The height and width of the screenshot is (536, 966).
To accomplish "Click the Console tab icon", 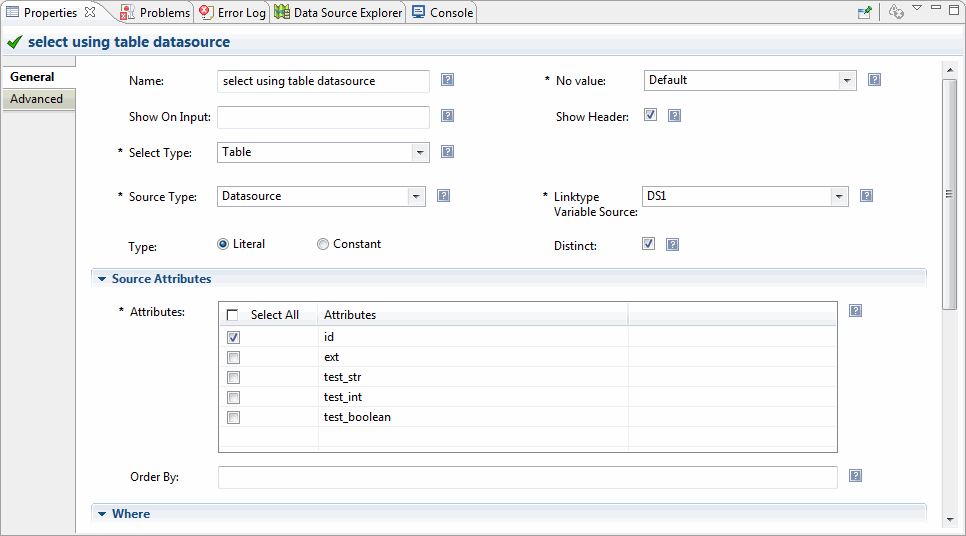I will tap(418, 12).
